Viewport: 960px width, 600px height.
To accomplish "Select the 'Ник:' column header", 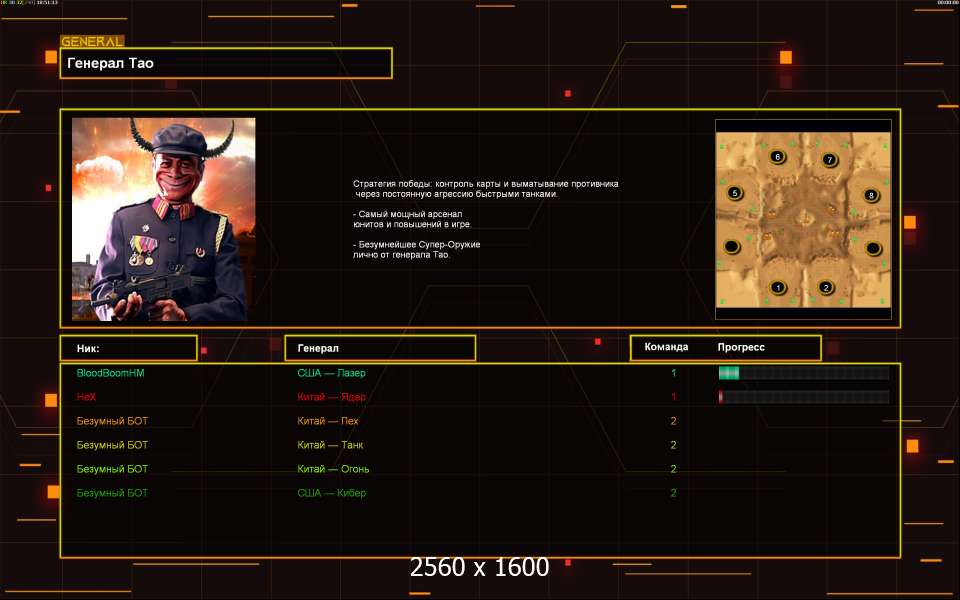I will pyautogui.click(x=129, y=348).
